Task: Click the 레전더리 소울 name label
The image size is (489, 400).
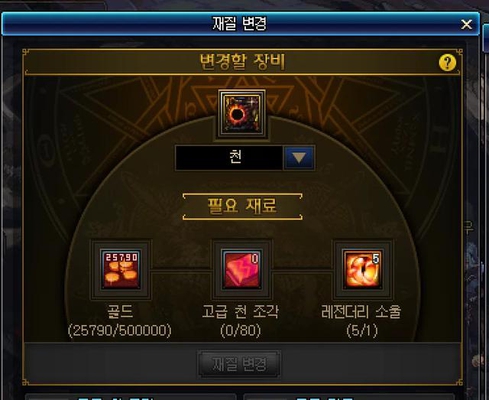Action: click(x=361, y=312)
